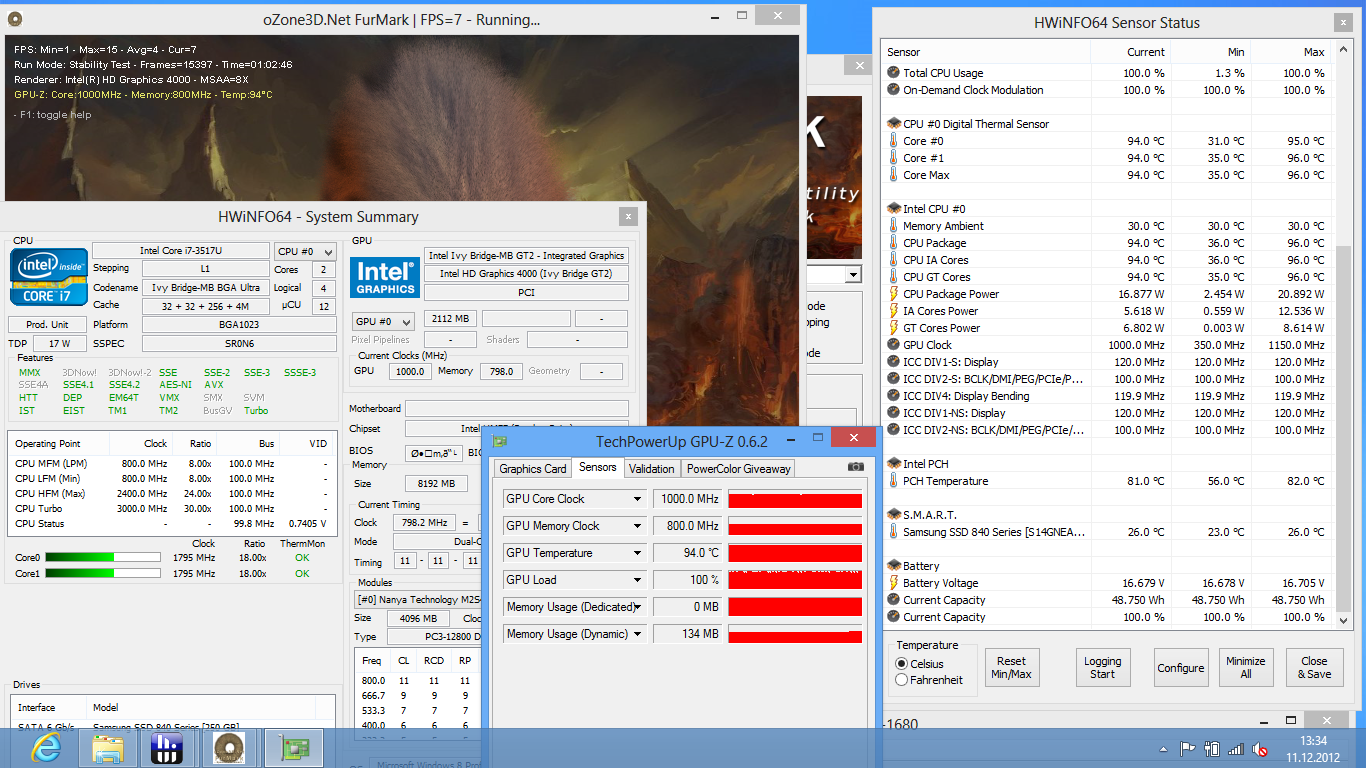Click the Battery group icon
The height and width of the screenshot is (768, 1366).
pos(893,566)
